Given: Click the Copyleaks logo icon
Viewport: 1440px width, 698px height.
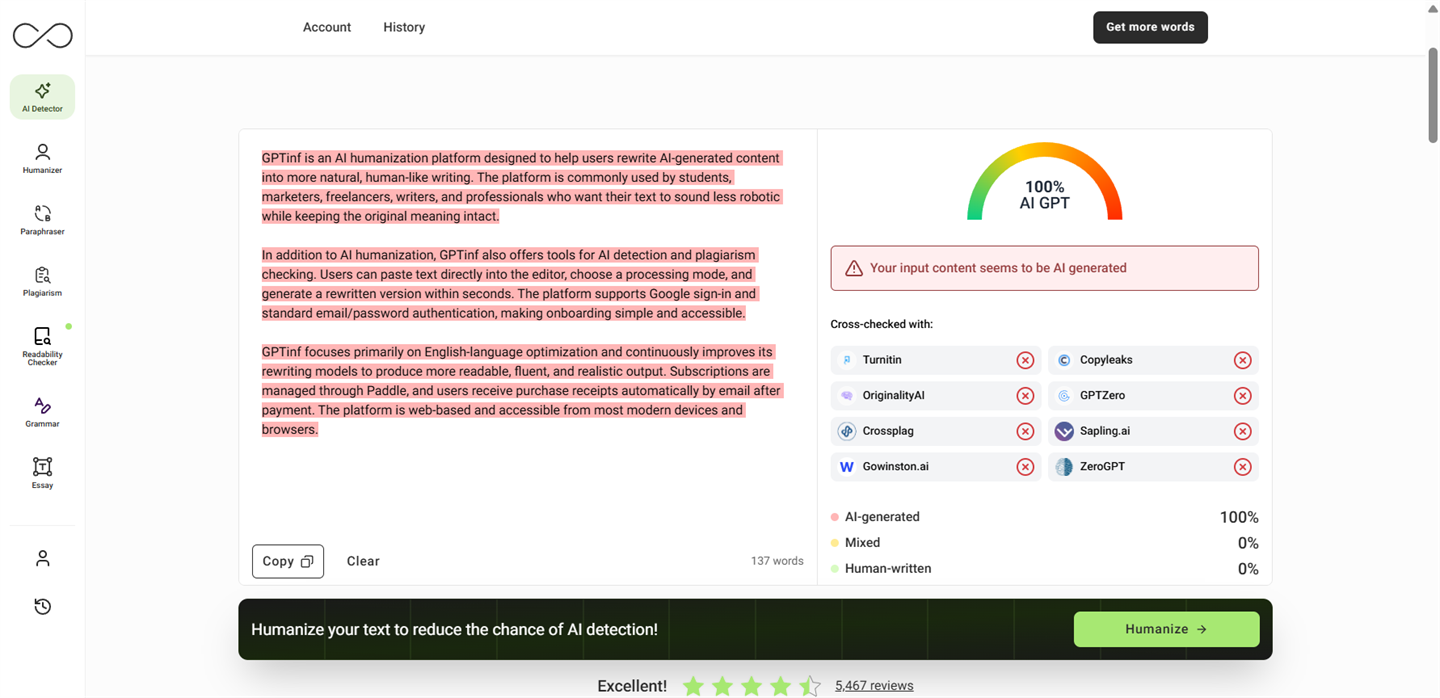Looking at the screenshot, I should point(1064,360).
